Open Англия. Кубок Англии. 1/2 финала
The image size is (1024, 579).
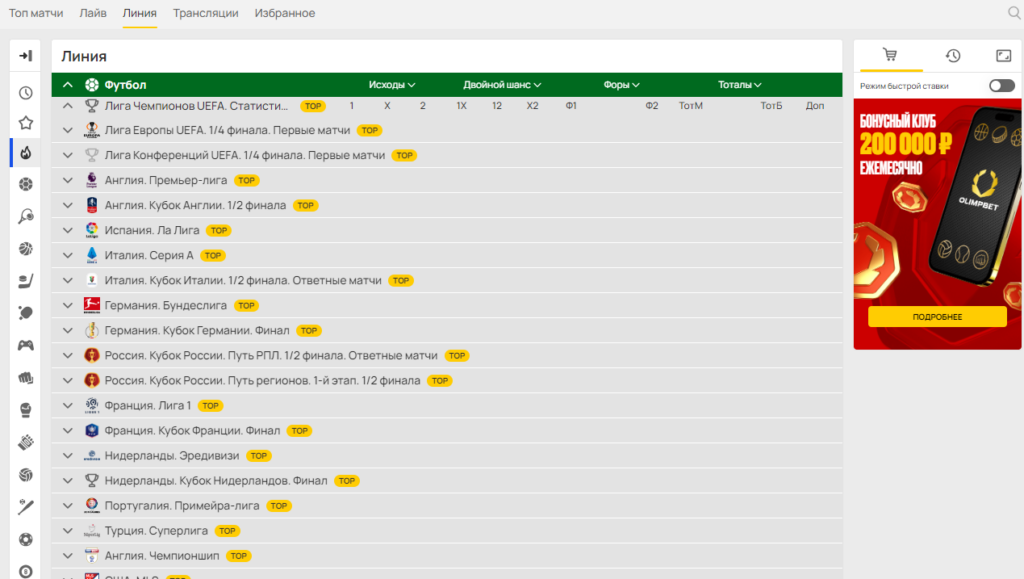[447, 205]
